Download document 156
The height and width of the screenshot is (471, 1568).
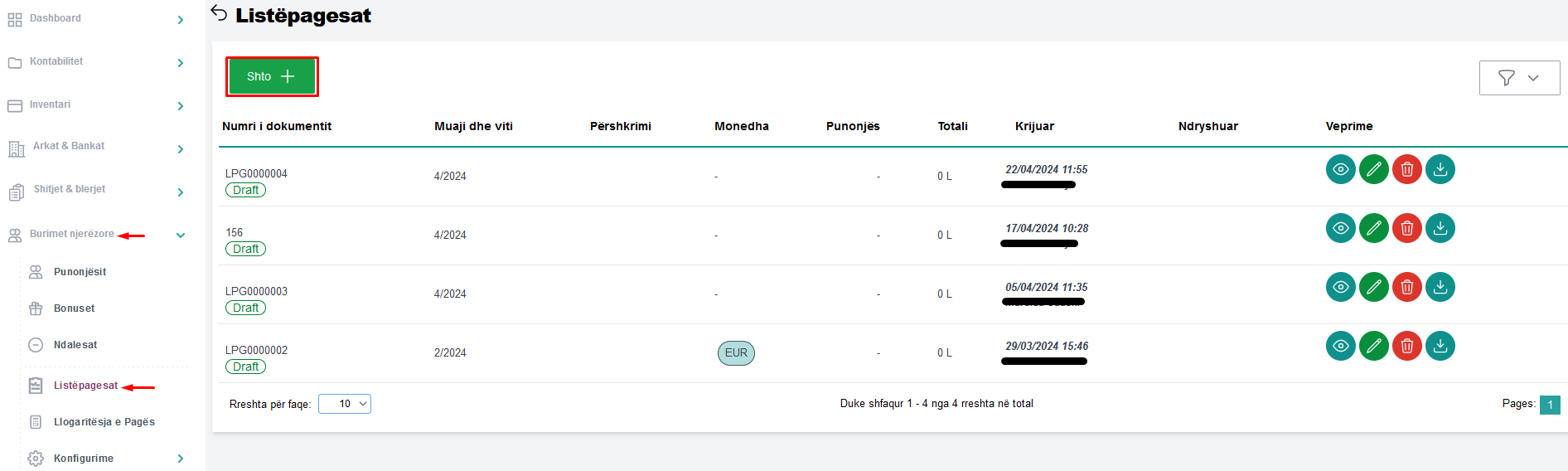tap(1440, 228)
